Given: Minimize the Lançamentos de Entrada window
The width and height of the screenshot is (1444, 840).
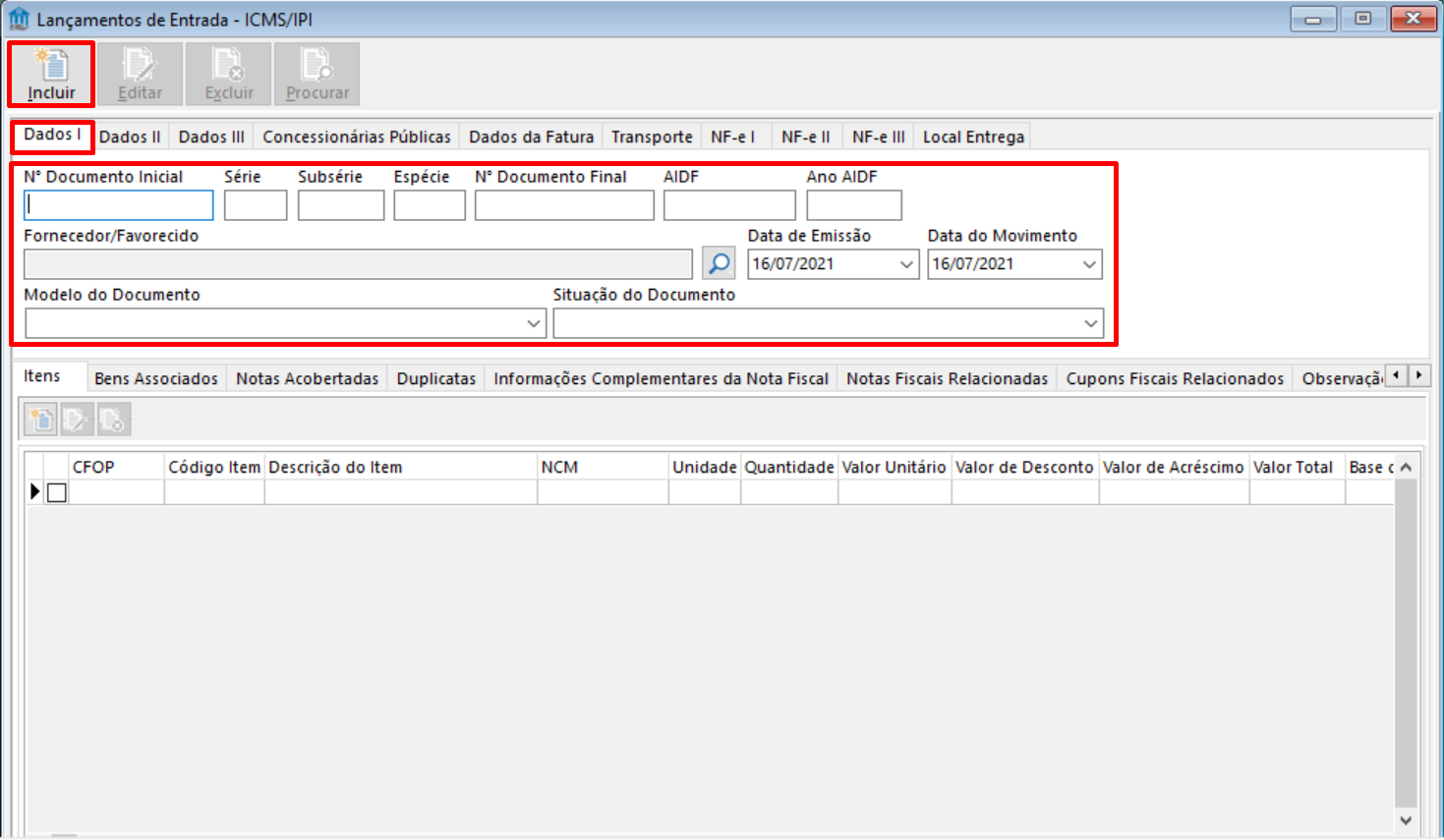Looking at the screenshot, I should point(1312,19).
